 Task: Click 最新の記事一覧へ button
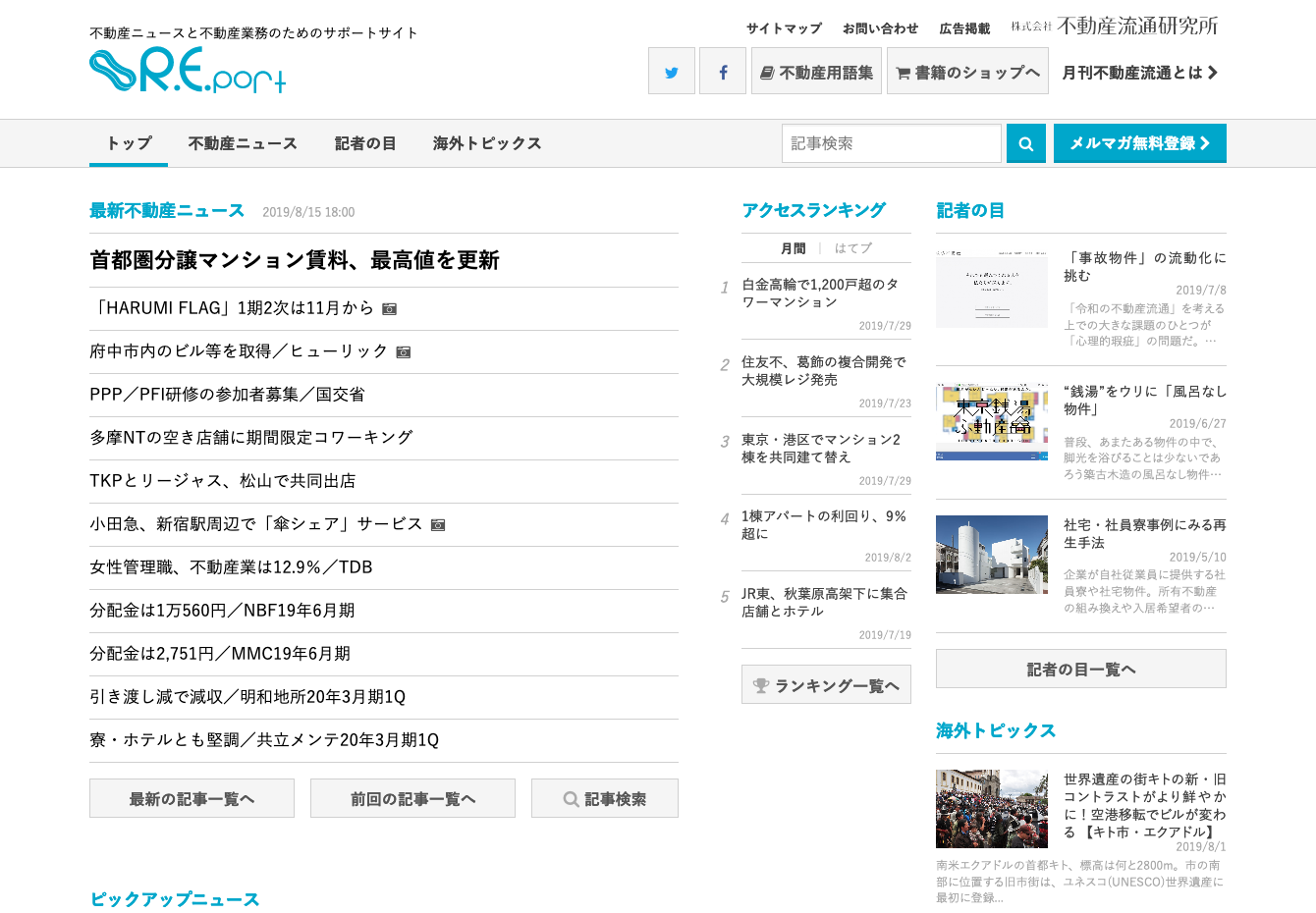tap(192, 798)
